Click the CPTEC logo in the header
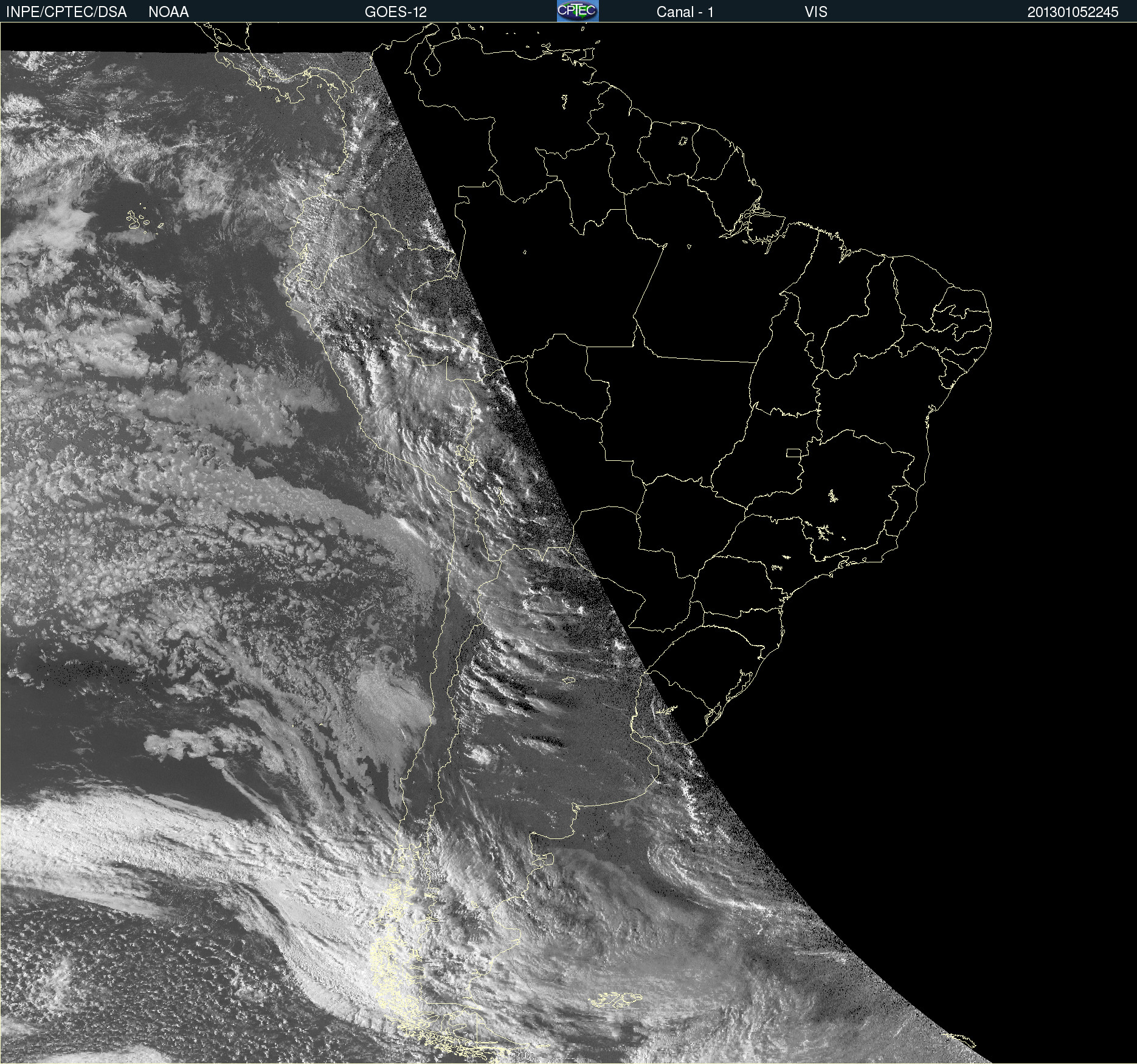 pos(578,11)
